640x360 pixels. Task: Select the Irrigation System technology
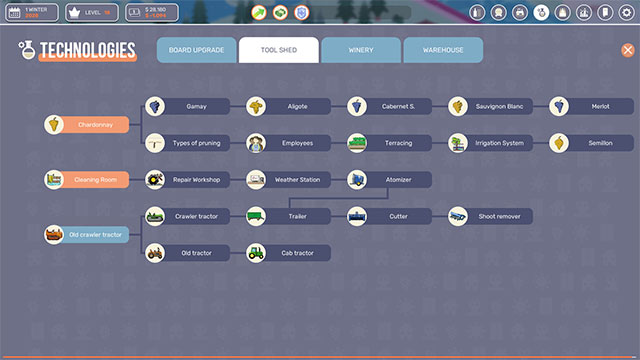coord(490,143)
